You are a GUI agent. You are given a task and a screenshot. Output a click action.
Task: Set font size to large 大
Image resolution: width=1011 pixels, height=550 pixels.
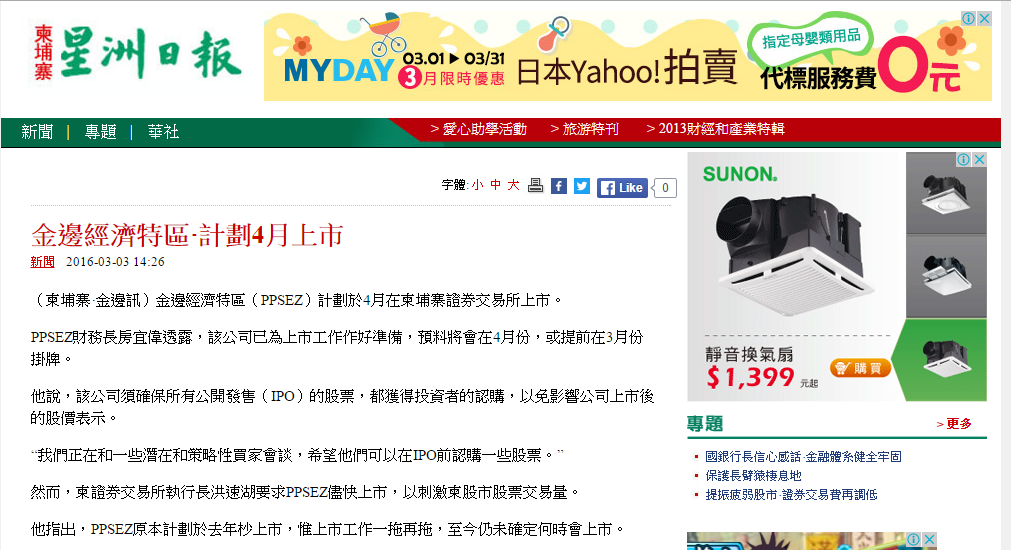click(513, 185)
